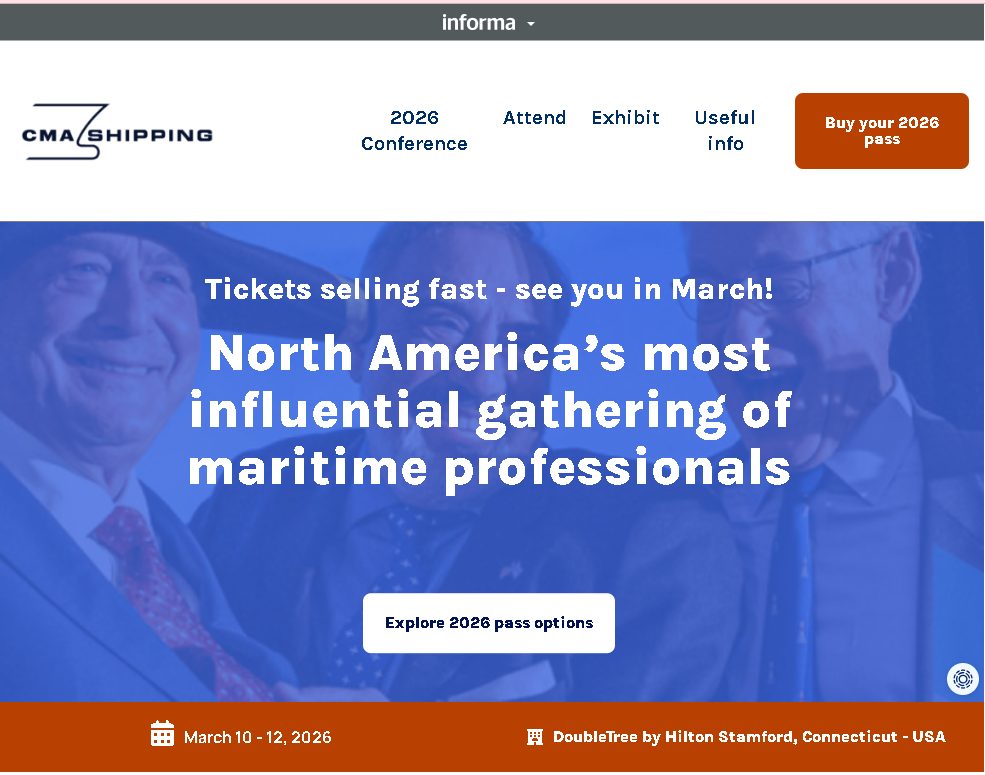
Task: Open the "Attend" menu
Action: 534,117
